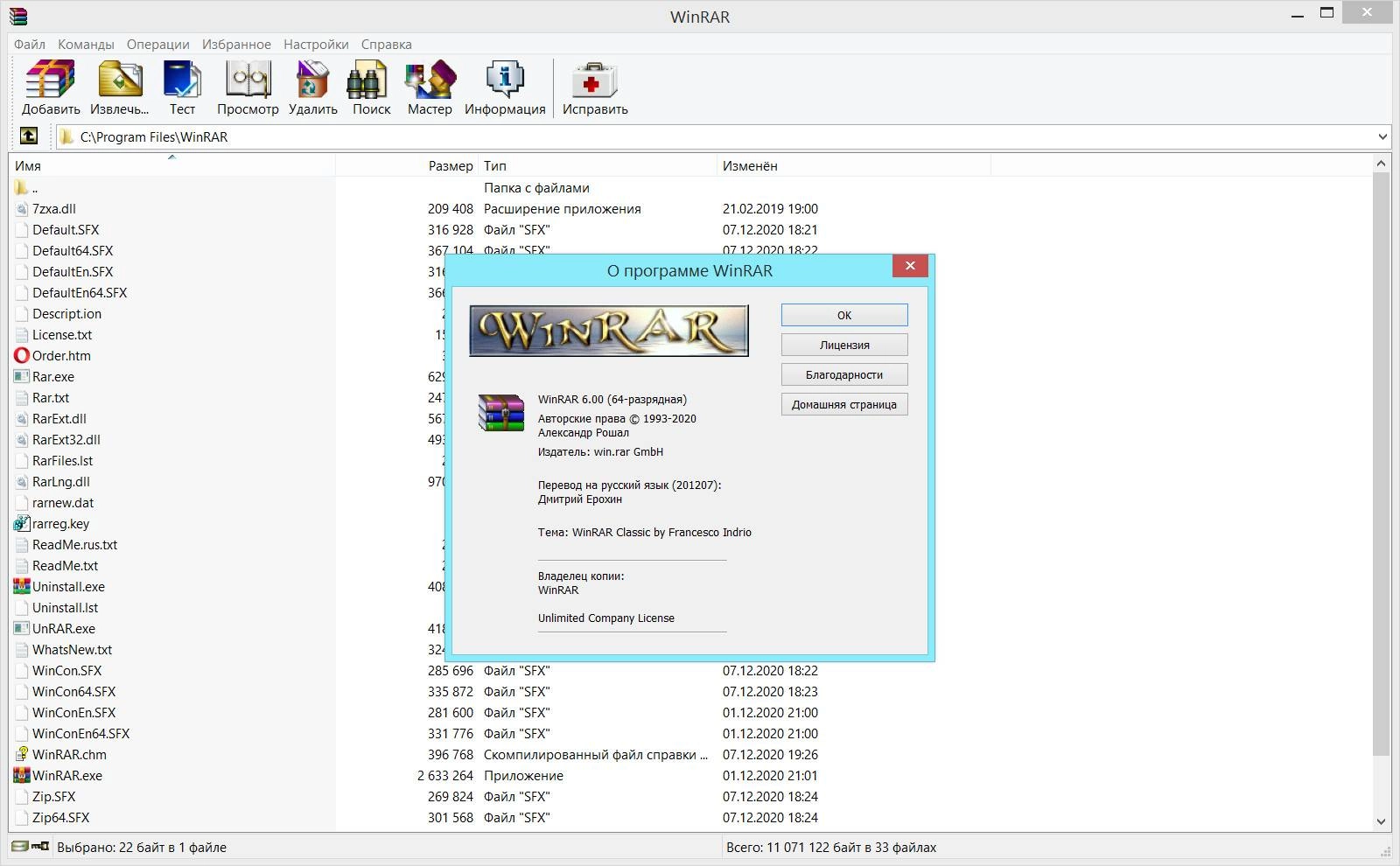
Task: Select the License.txt file
Action: coord(62,334)
